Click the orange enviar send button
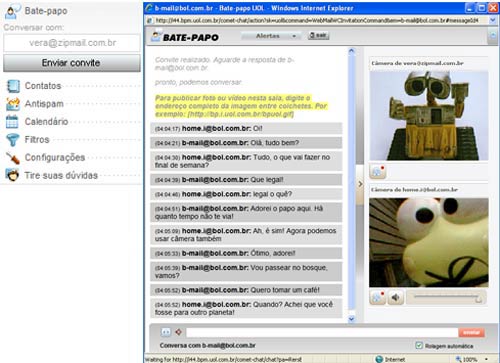 pos(471,332)
